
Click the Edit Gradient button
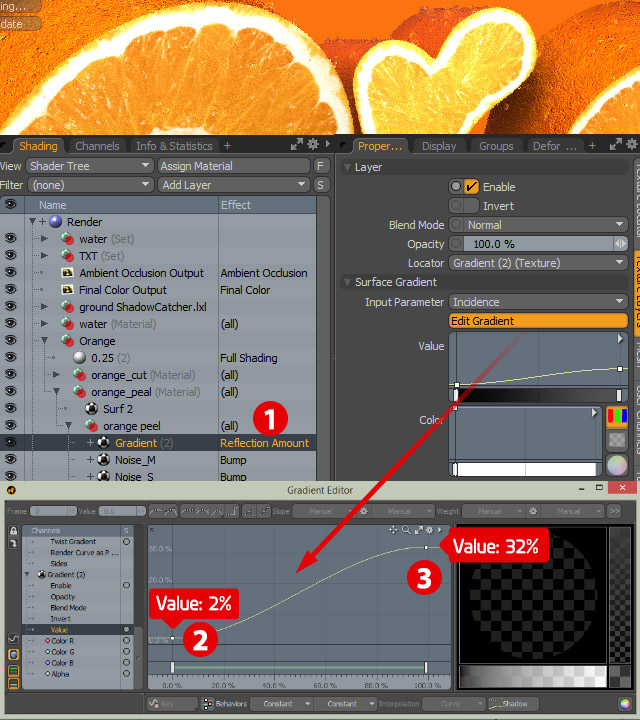click(538, 321)
